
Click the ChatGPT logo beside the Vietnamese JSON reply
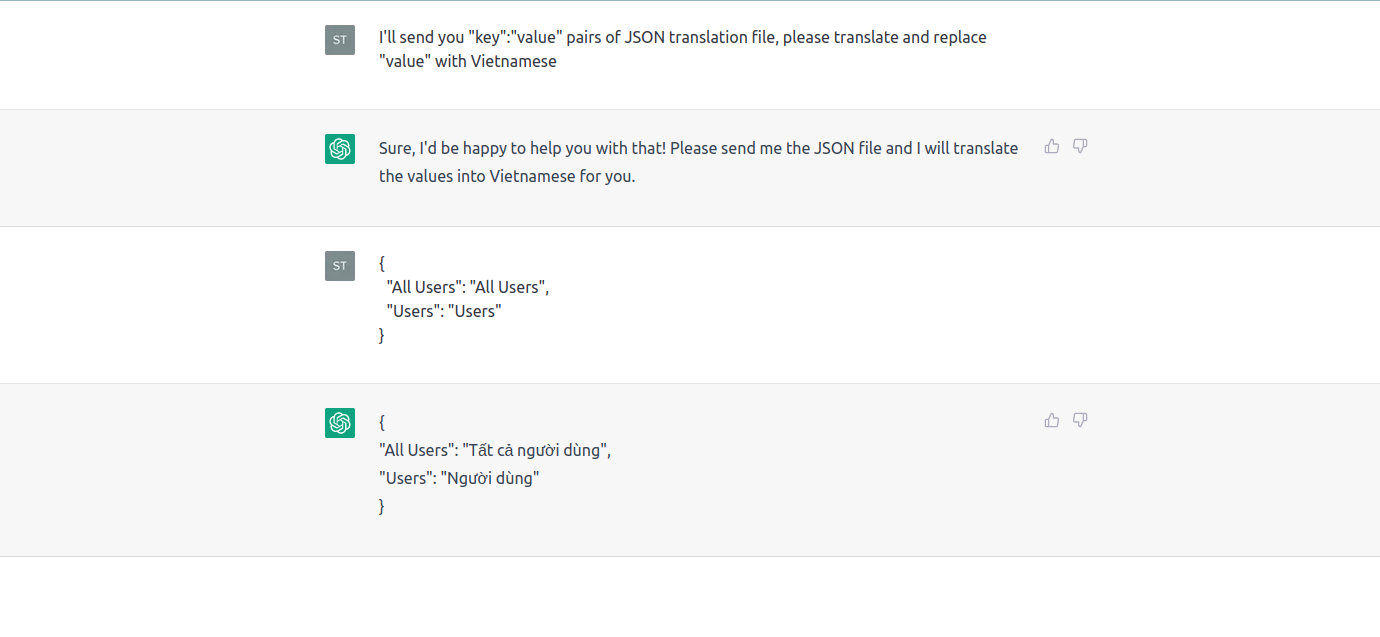[340, 423]
